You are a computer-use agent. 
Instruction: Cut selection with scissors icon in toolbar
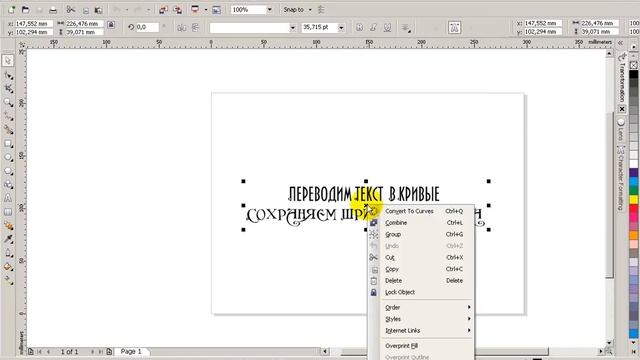[71, 9]
